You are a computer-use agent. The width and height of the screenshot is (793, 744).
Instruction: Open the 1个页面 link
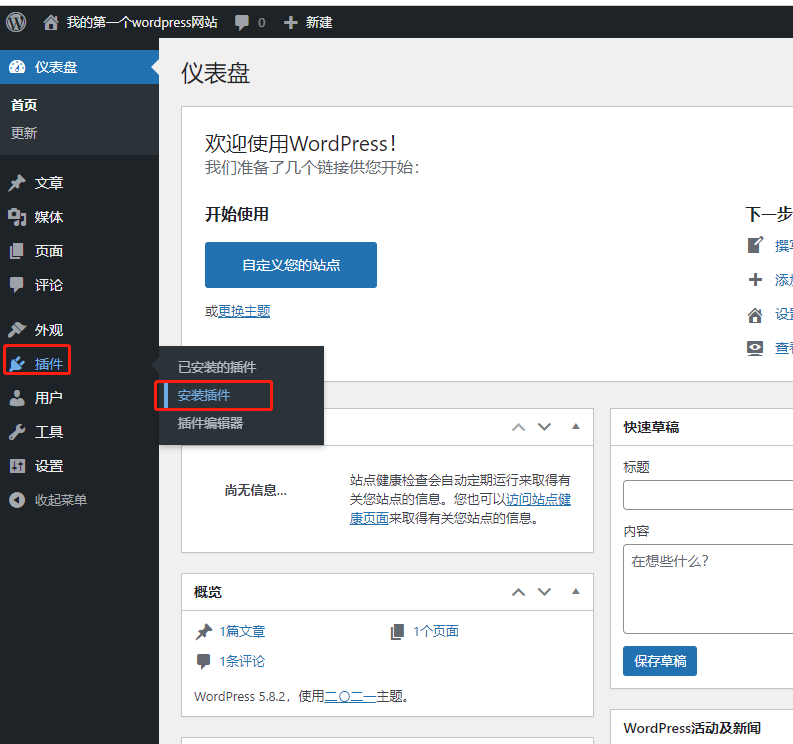[x=436, y=632]
